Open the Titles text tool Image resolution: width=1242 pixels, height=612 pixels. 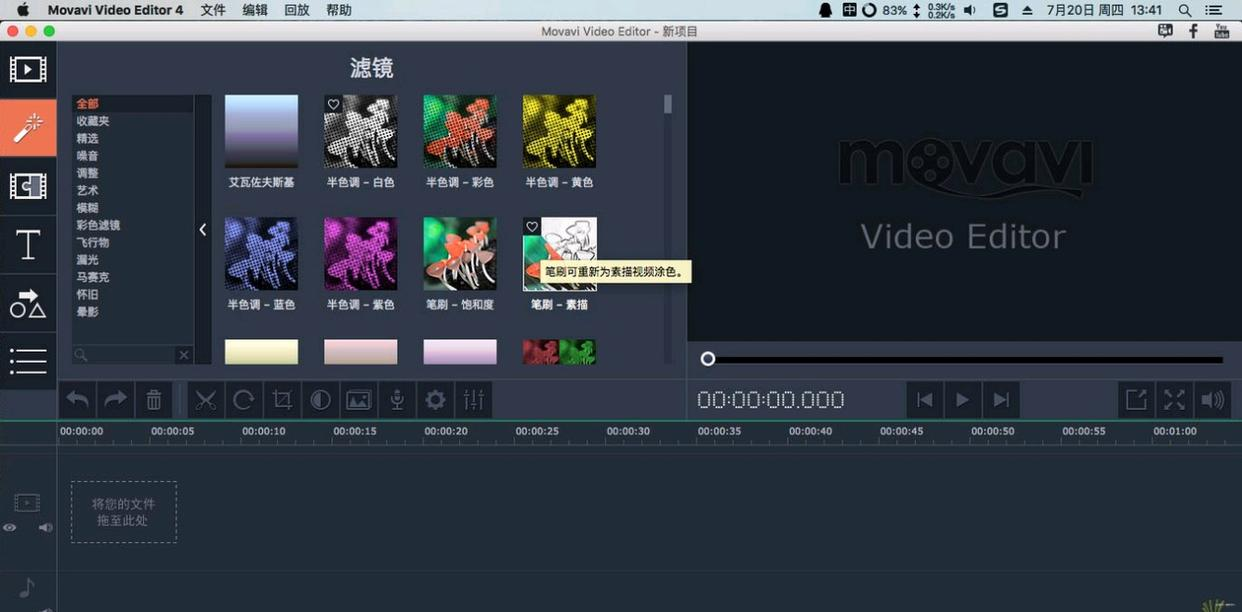pos(28,244)
